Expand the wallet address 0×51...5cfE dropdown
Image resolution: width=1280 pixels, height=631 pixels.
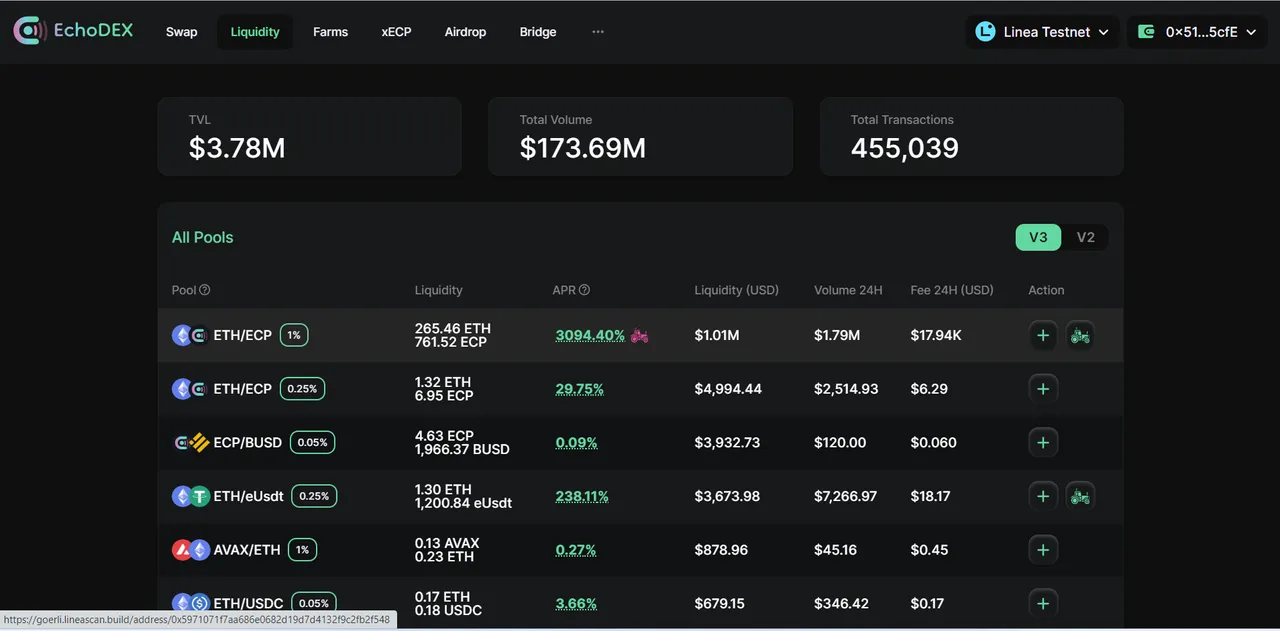1197,32
